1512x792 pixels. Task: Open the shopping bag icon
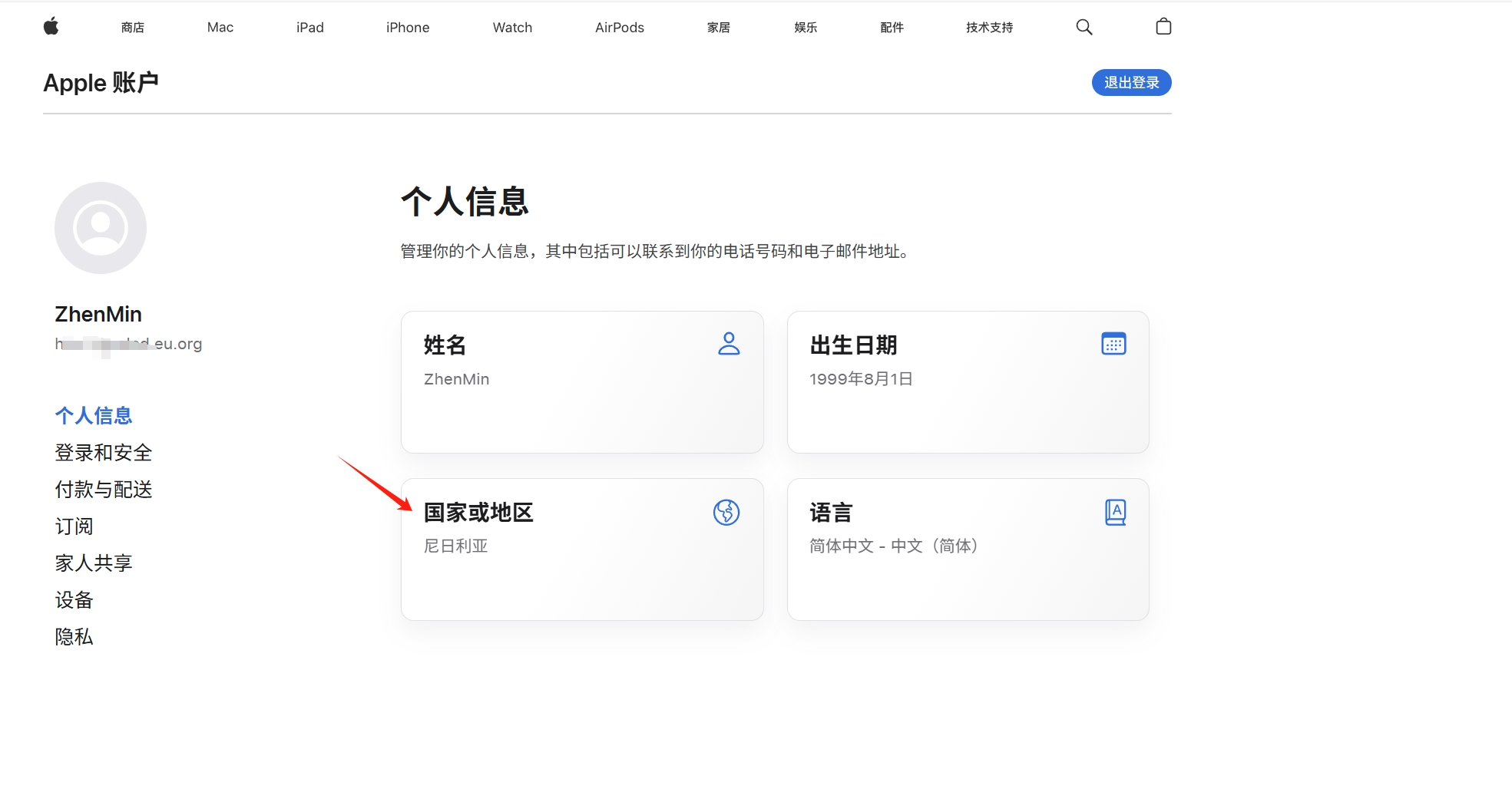click(x=1163, y=27)
